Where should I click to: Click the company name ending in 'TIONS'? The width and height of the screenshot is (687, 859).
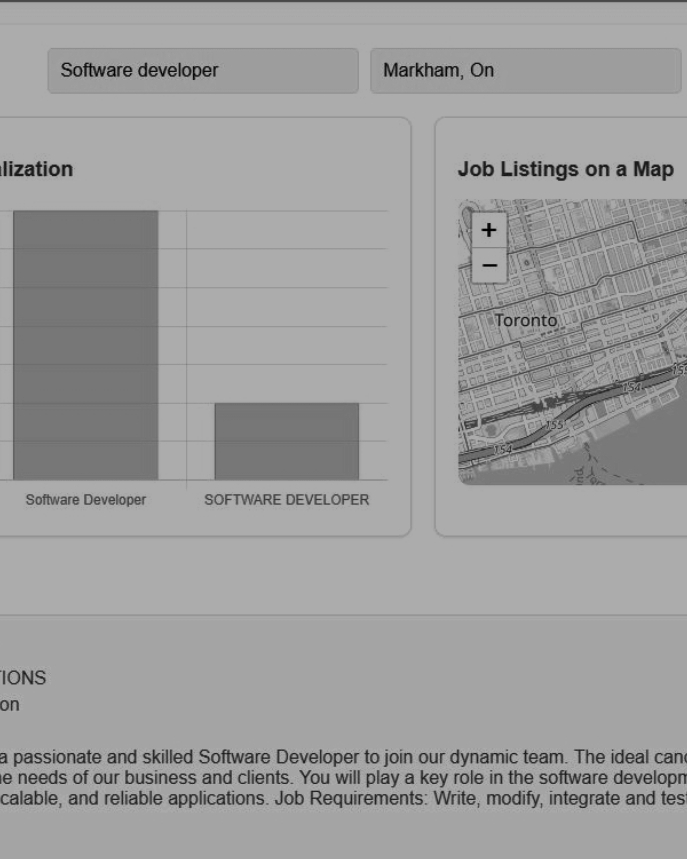coord(22,678)
